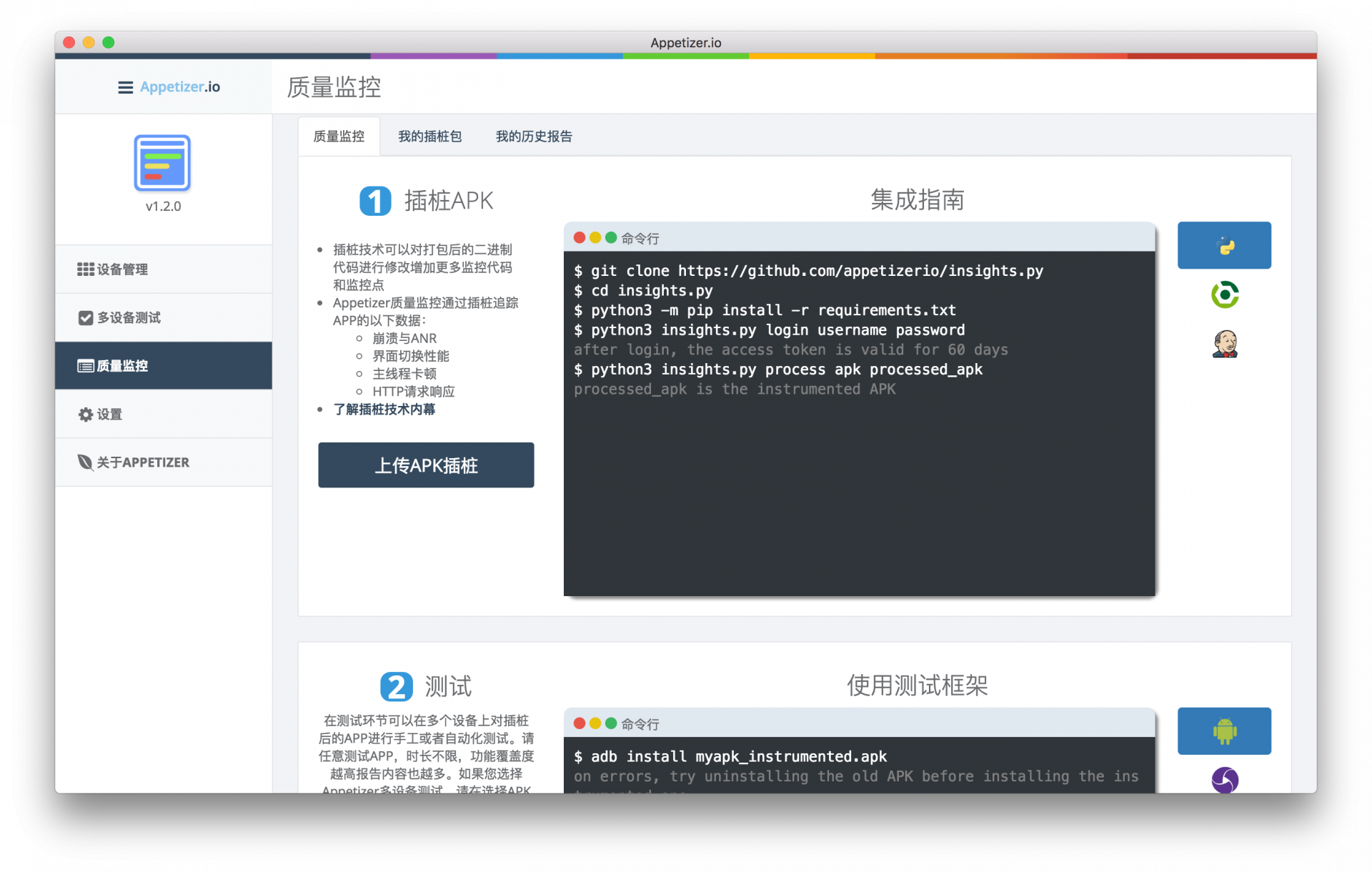The width and height of the screenshot is (1372, 872).
Task: Toggle the hamburger menu icon
Action: point(125,87)
